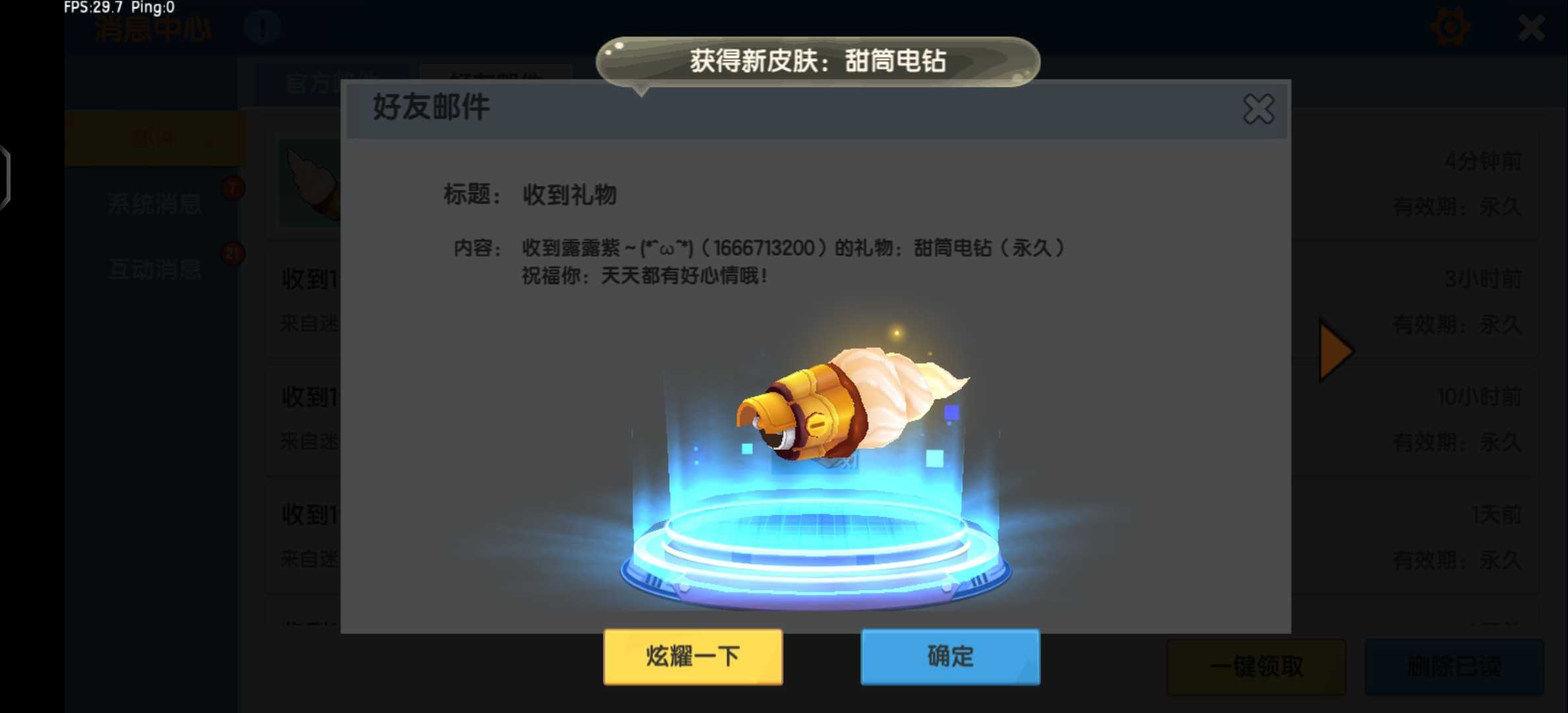Click the ice cream drill mail thumbnail

pyautogui.click(x=310, y=183)
